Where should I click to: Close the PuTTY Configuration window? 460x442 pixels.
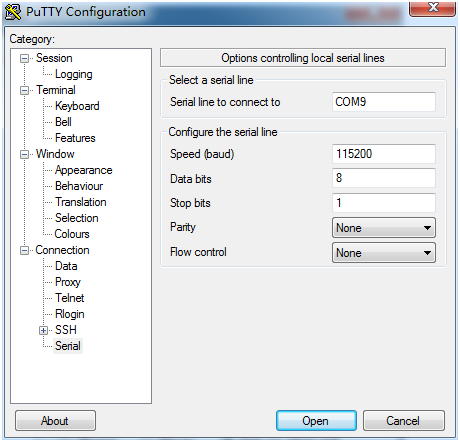(x=432, y=8)
